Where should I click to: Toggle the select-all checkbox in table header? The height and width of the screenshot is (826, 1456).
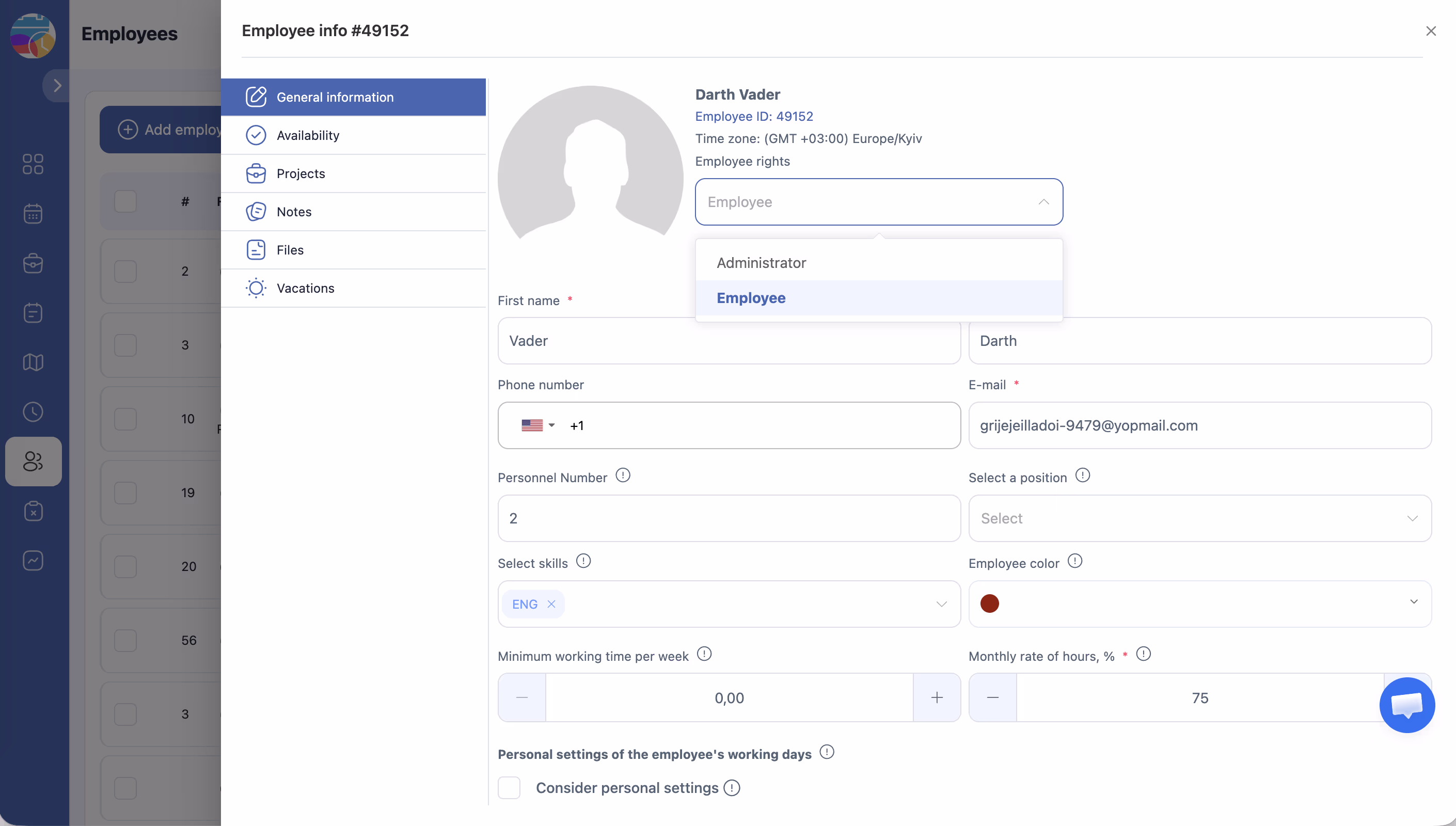tap(125, 201)
